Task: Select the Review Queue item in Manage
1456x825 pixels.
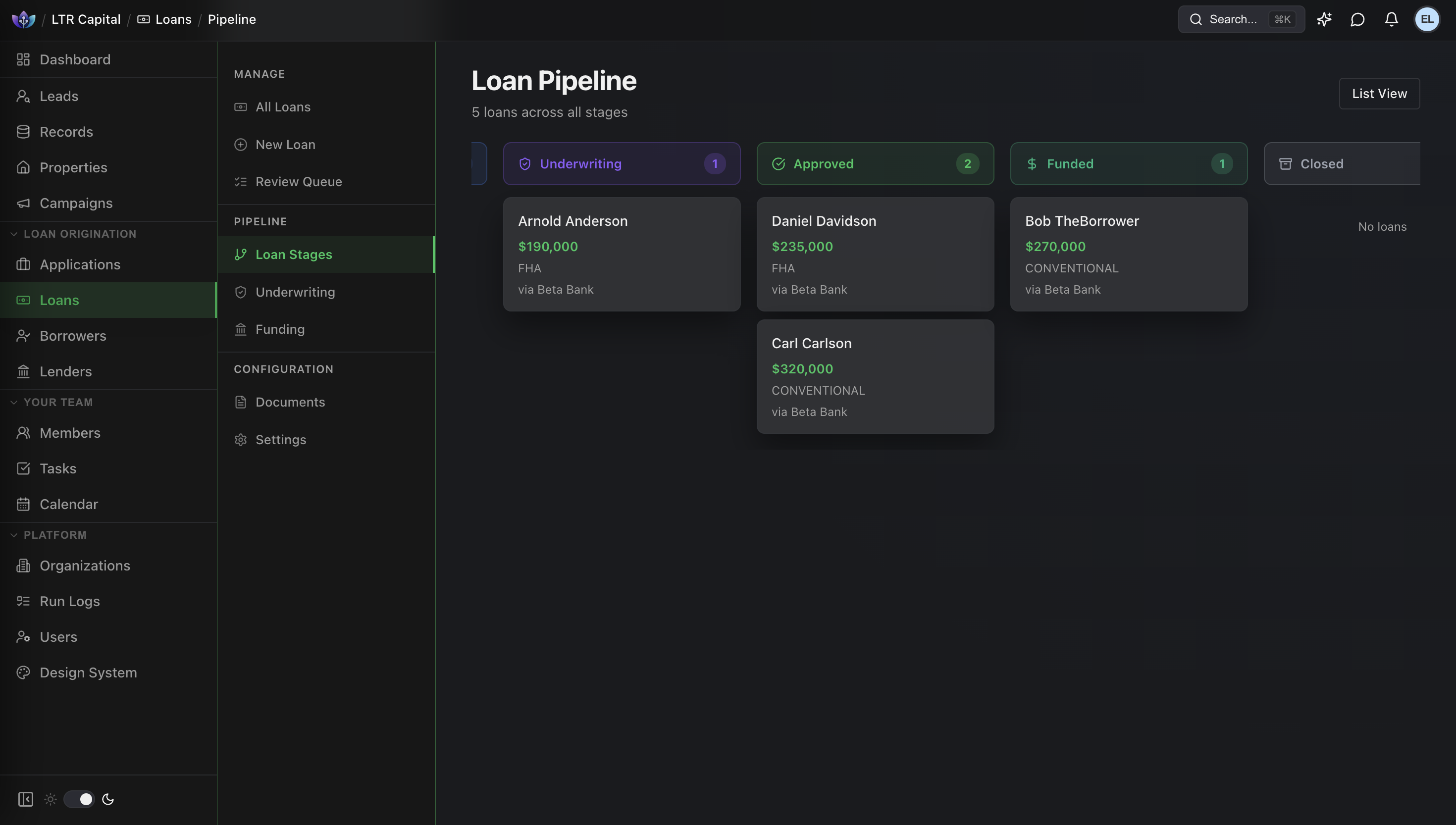Action: pyautogui.click(x=299, y=182)
